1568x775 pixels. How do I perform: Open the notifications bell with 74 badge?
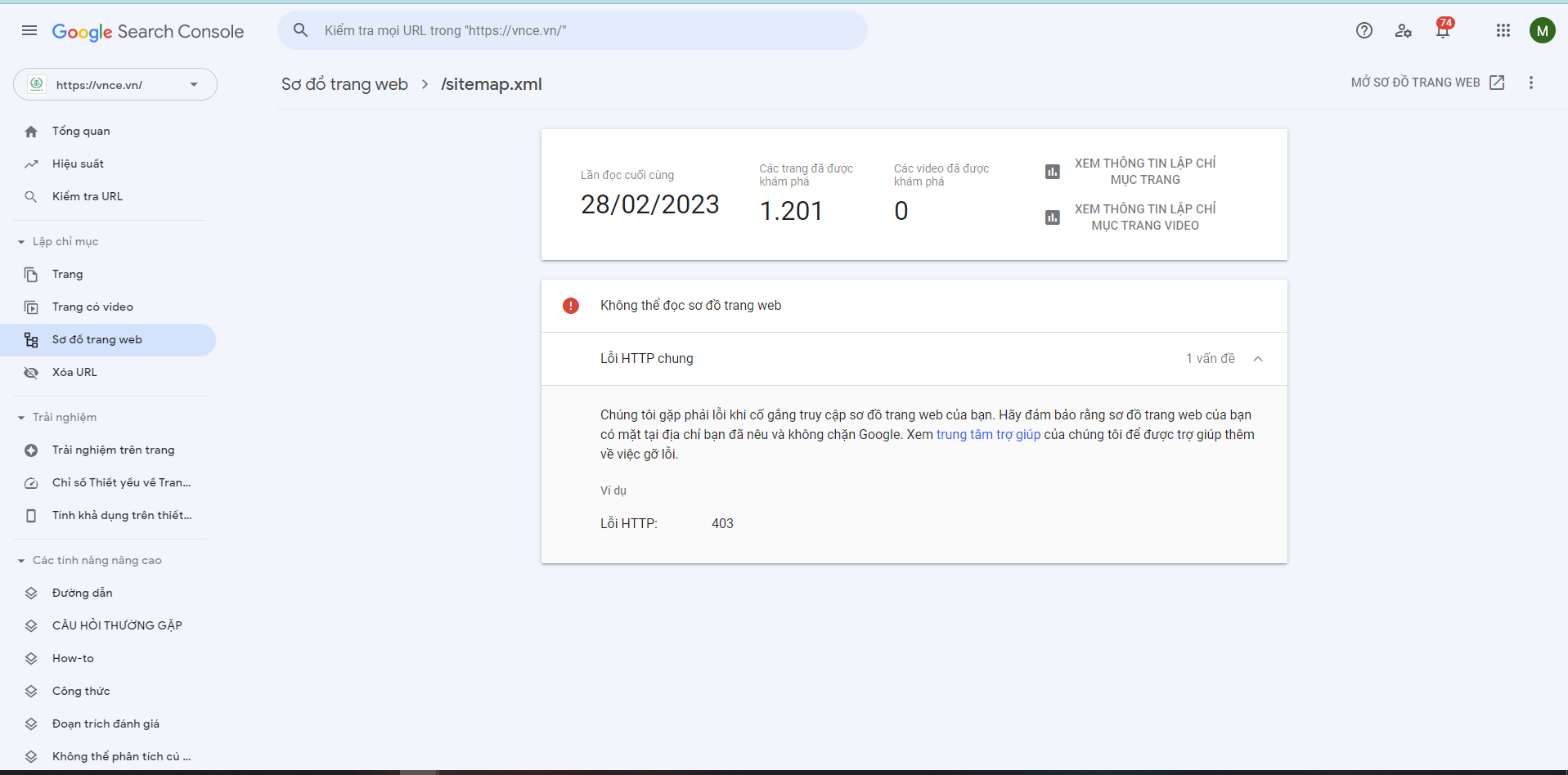[1444, 29]
